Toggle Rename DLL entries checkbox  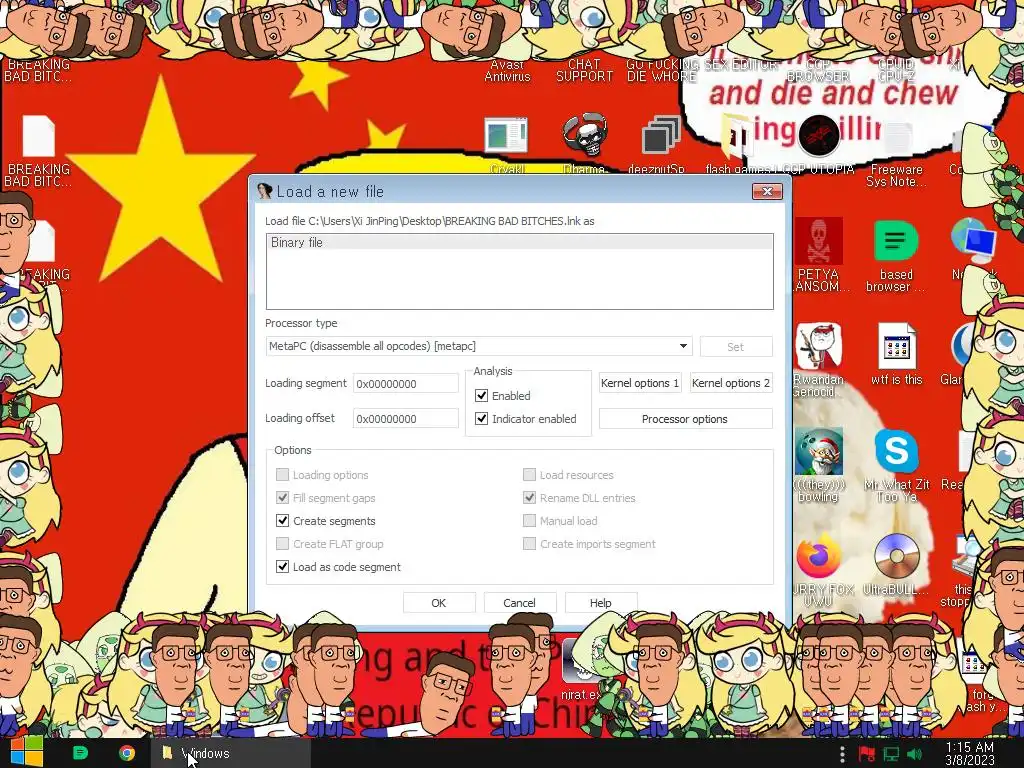coord(529,498)
